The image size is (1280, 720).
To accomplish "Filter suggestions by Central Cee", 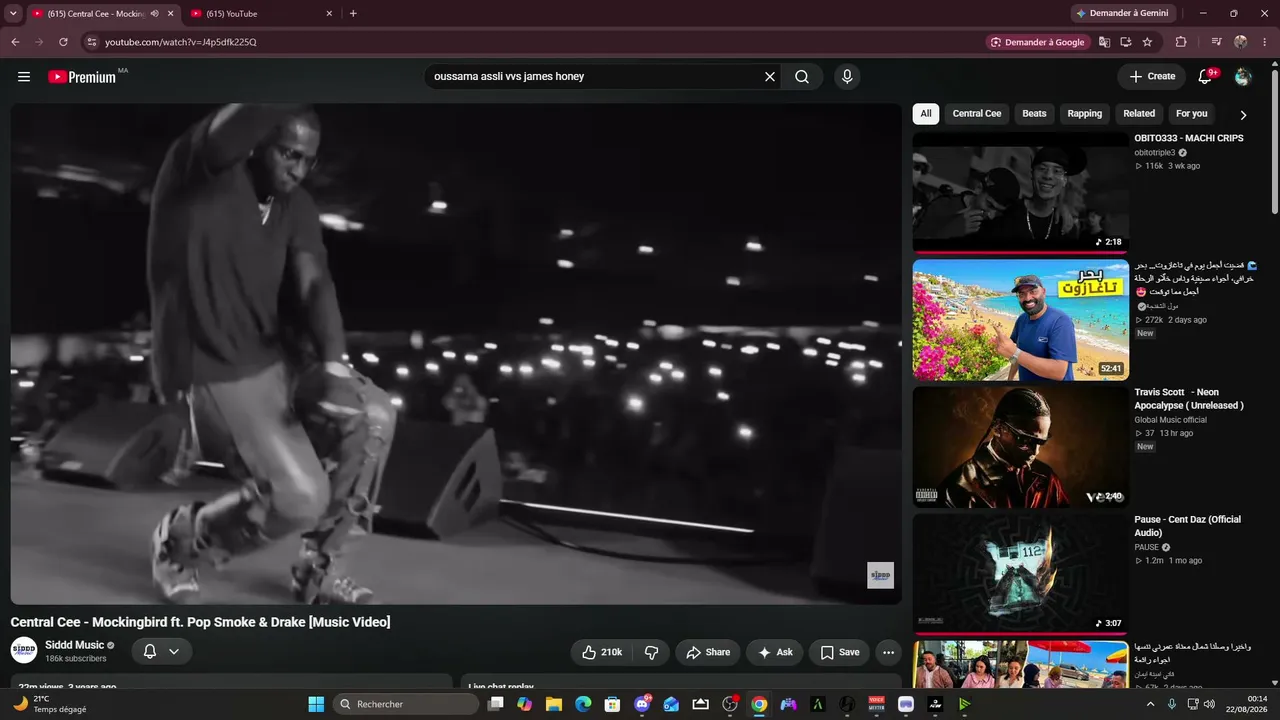I will pyautogui.click(x=977, y=114).
